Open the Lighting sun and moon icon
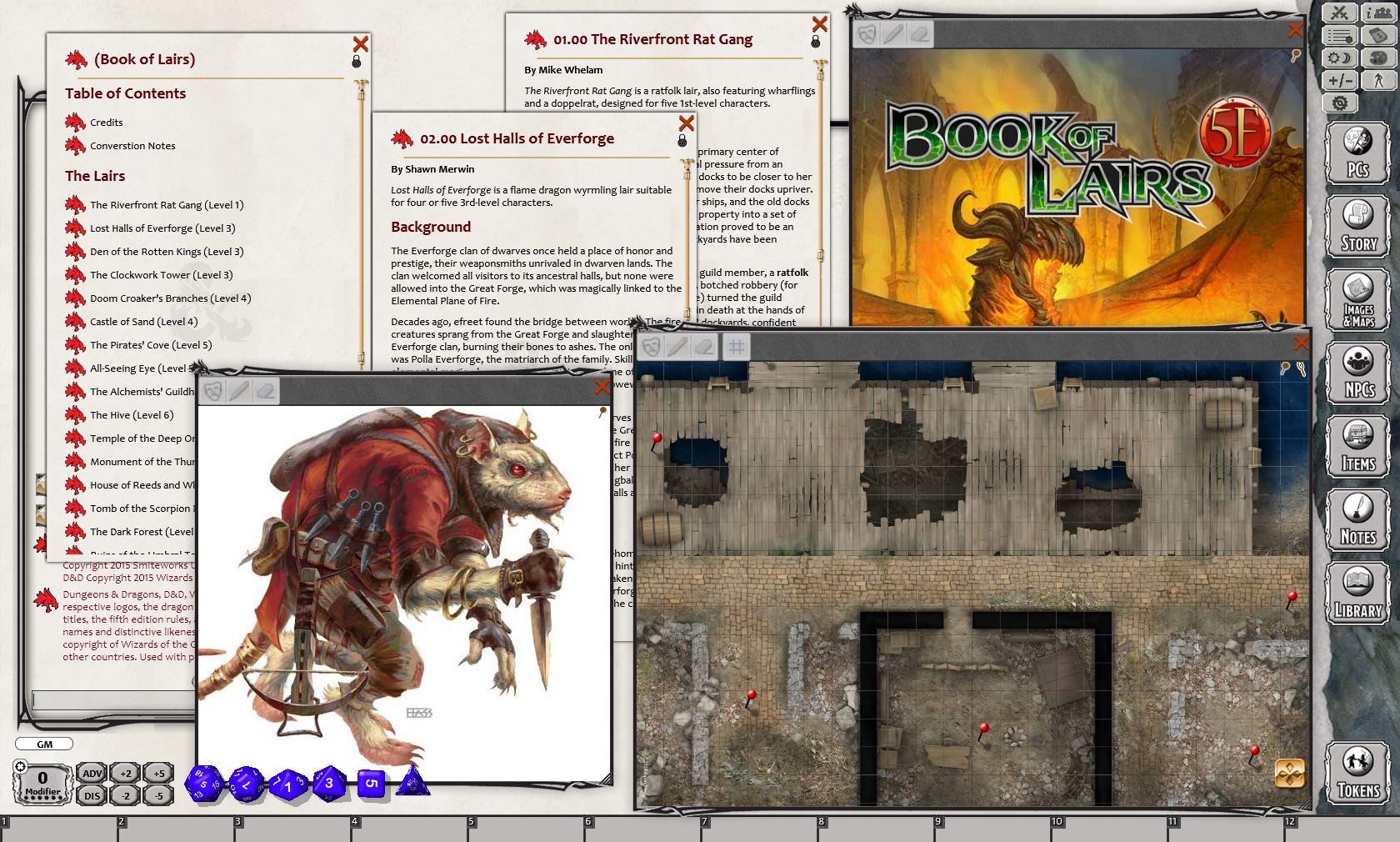Viewport: 1400px width, 842px height. tap(1339, 58)
